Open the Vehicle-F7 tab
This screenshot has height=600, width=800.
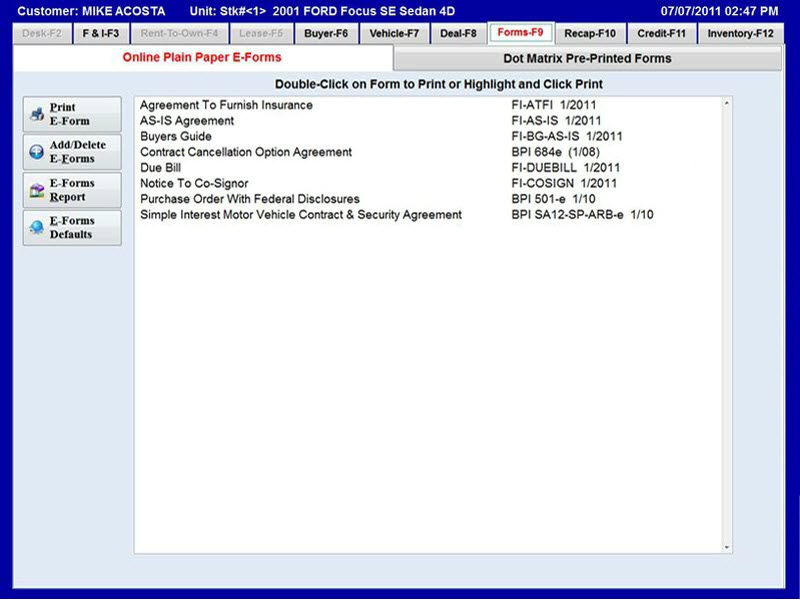[394, 33]
